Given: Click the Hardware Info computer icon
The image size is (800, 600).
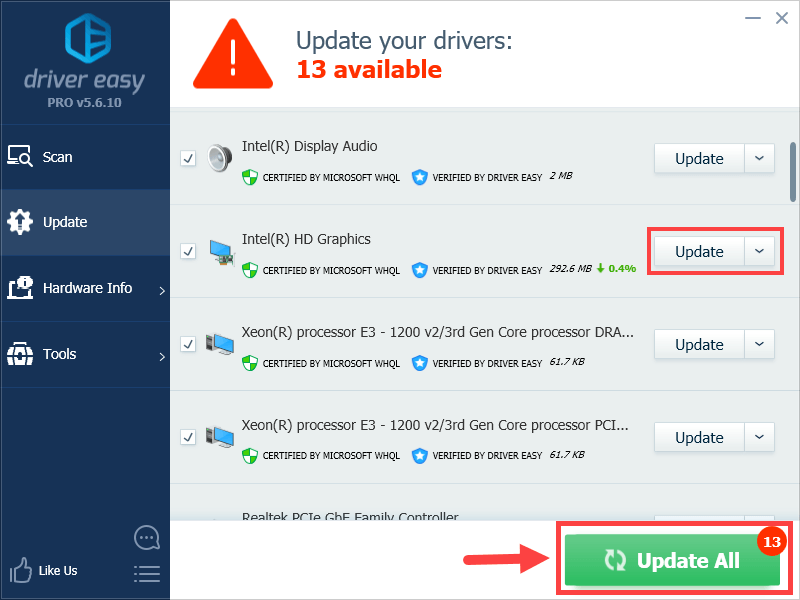Looking at the screenshot, I should [x=20, y=288].
